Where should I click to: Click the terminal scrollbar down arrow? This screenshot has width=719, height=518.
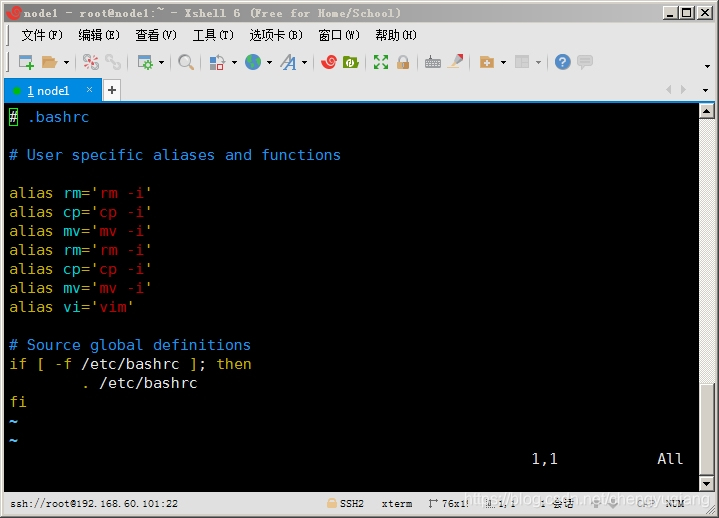click(x=706, y=483)
